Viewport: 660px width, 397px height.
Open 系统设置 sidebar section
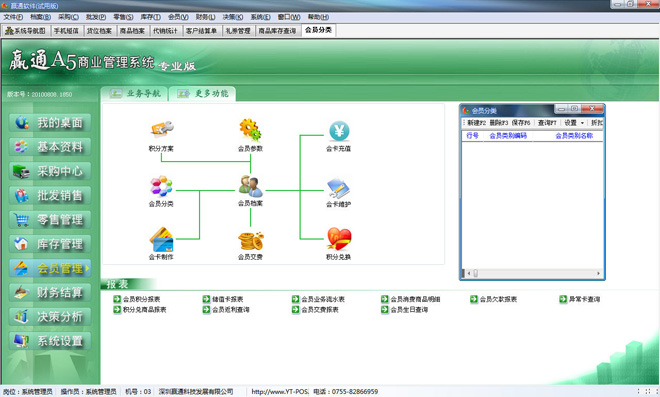coord(50,341)
